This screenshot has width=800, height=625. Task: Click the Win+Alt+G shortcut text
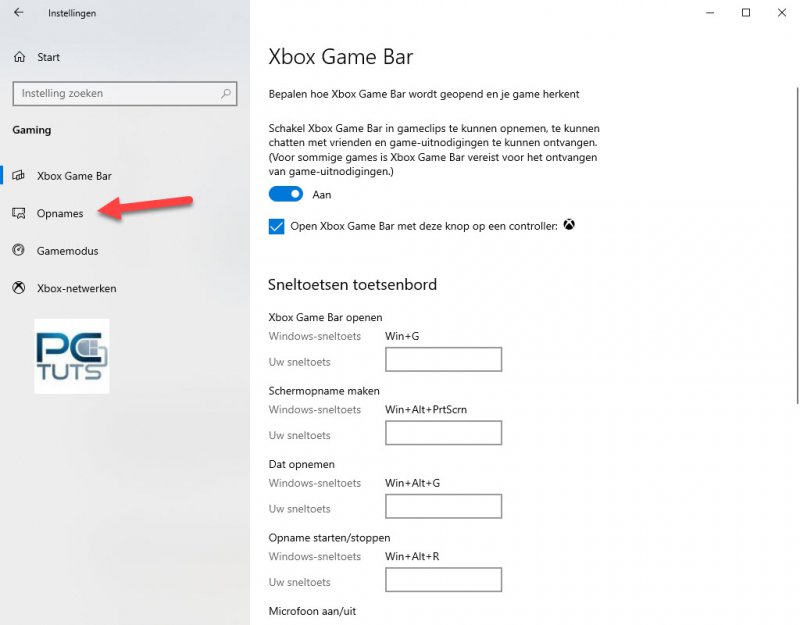pyautogui.click(x=412, y=483)
